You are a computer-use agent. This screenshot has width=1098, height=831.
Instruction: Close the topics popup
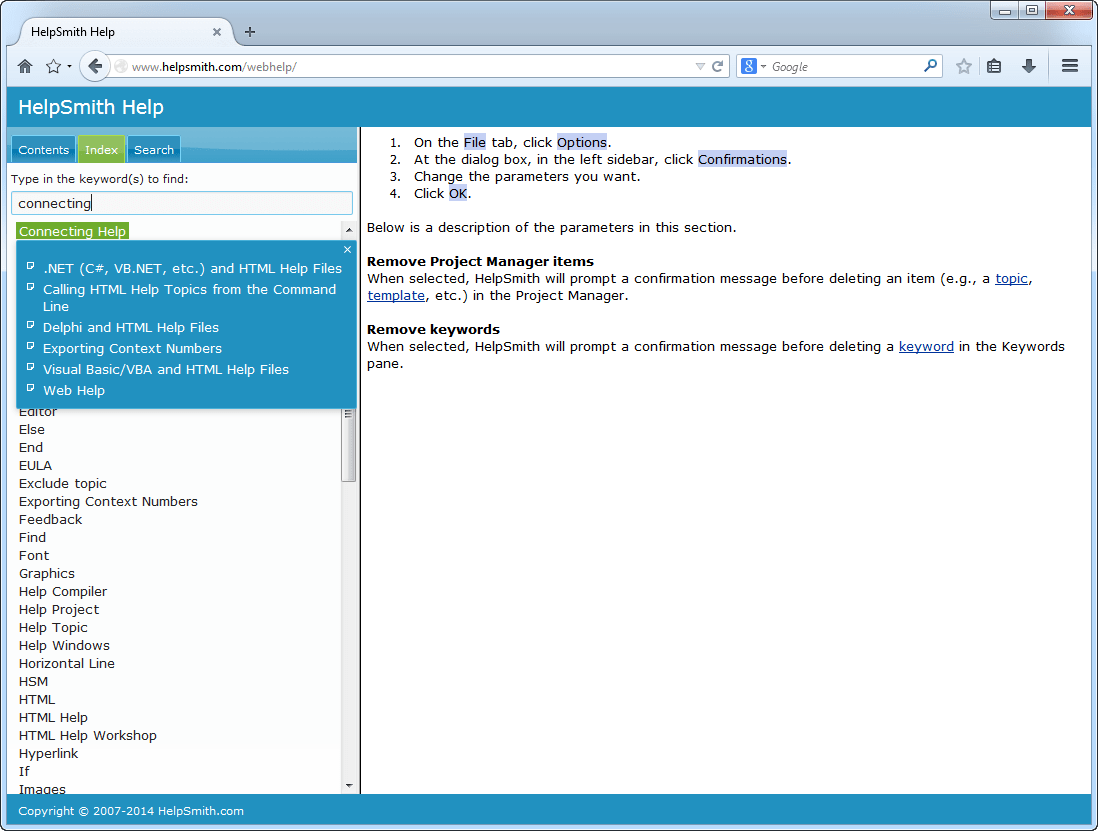(347, 249)
